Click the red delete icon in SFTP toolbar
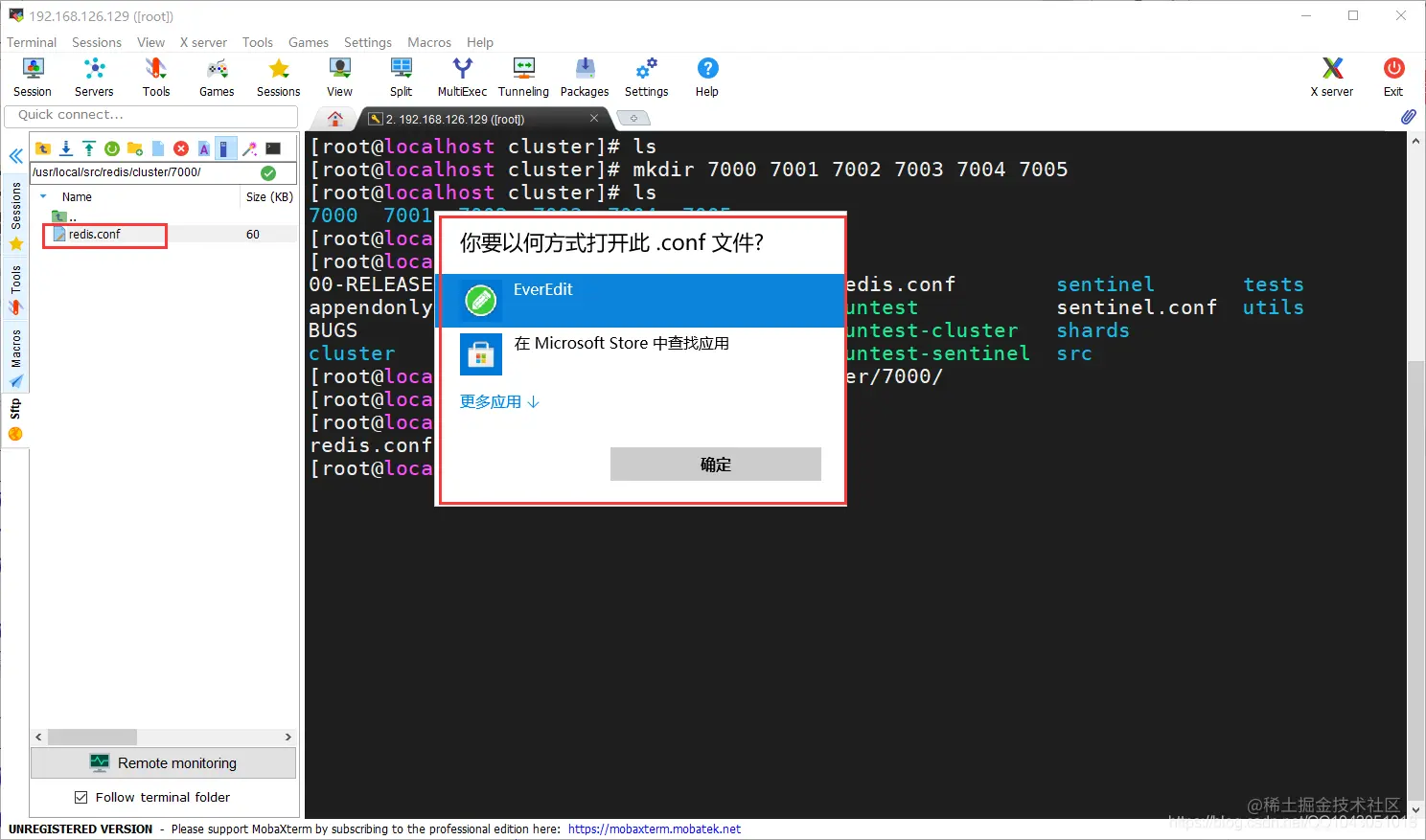 coord(181,148)
